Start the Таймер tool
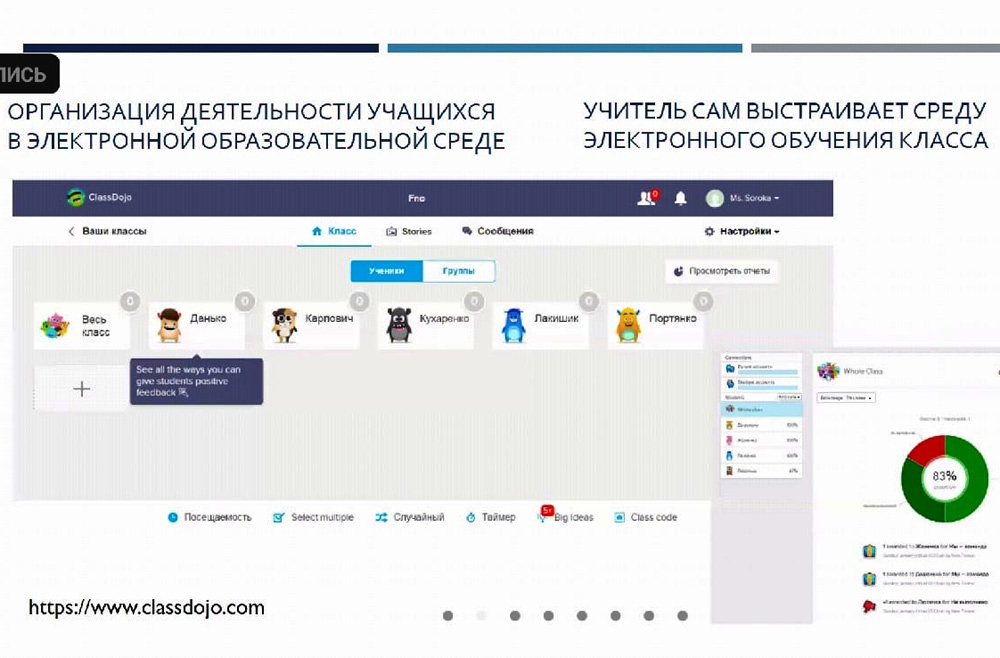 pos(490,517)
